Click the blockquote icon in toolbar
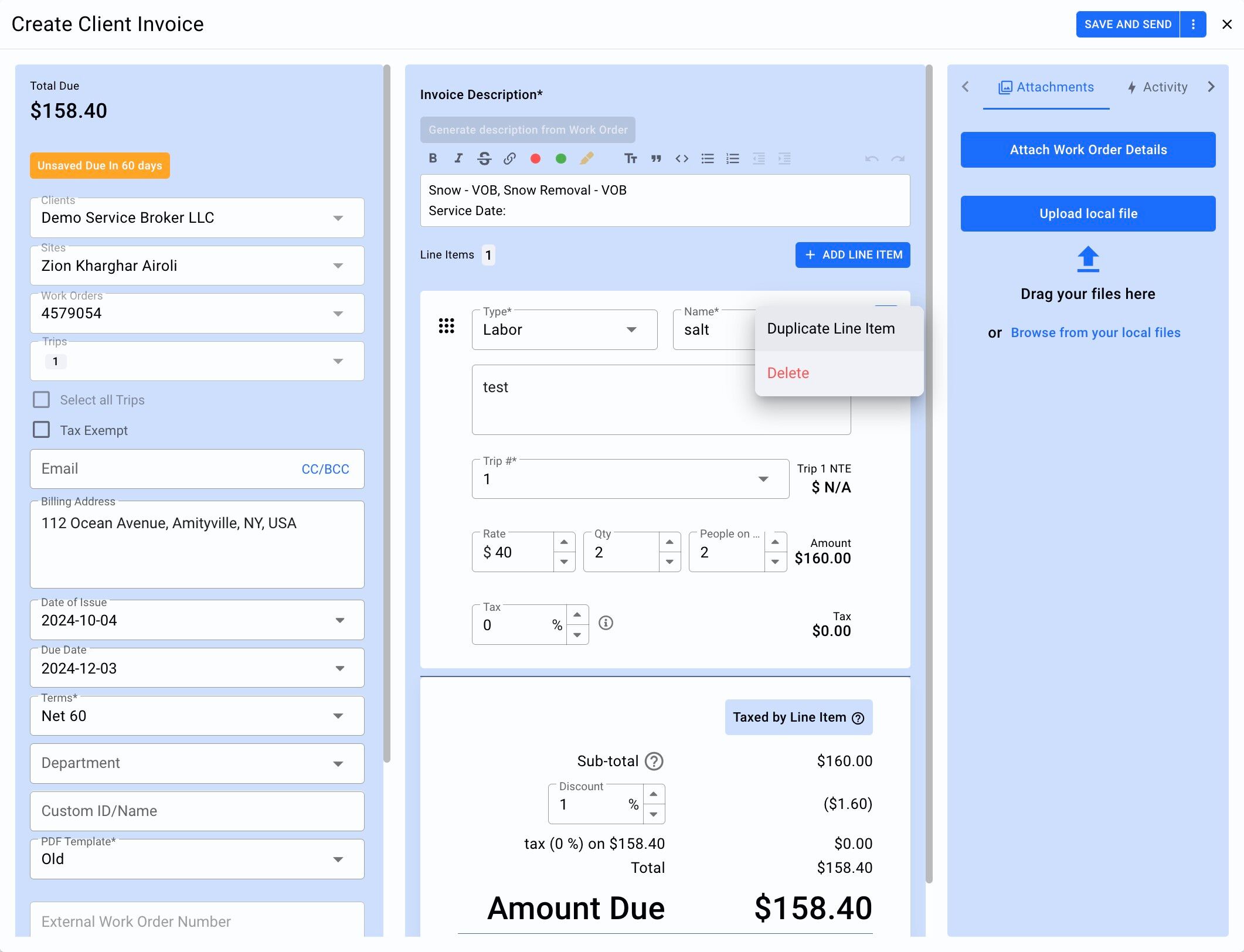The height and width of the screenshot is (952, 1244). tap(656, 158)
